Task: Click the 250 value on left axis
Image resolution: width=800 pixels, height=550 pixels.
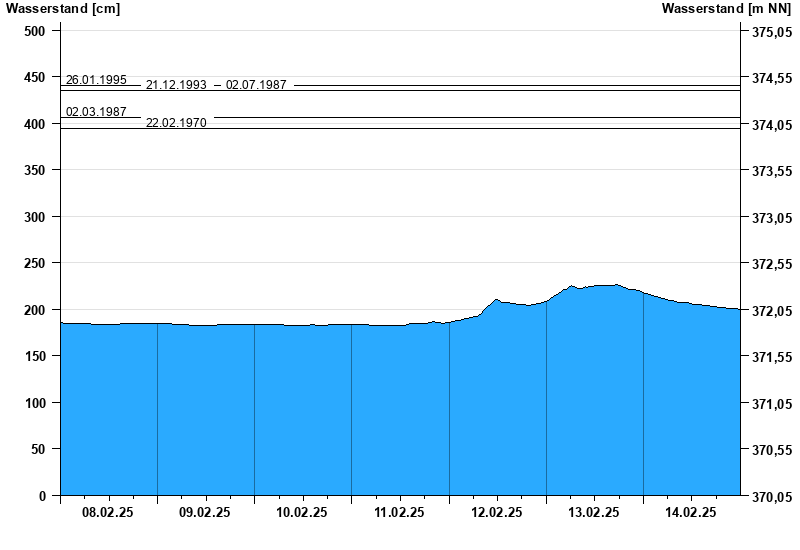Action: (35, 263)
